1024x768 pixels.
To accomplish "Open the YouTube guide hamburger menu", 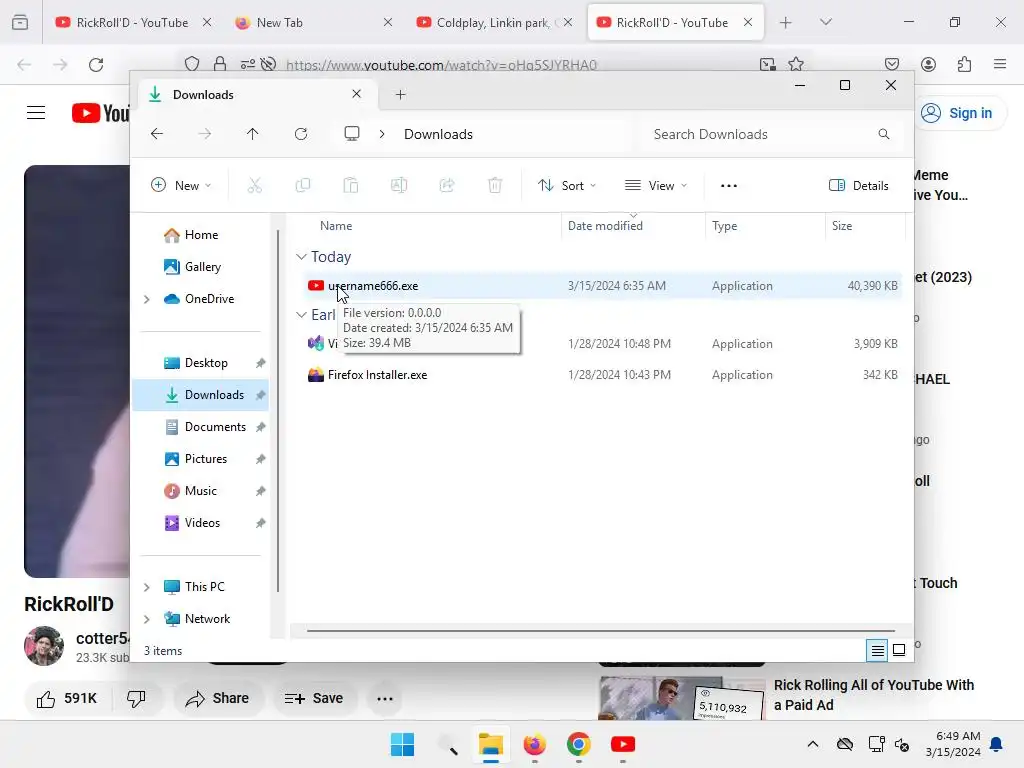I will pyautogui.click(x=36, y=113).
